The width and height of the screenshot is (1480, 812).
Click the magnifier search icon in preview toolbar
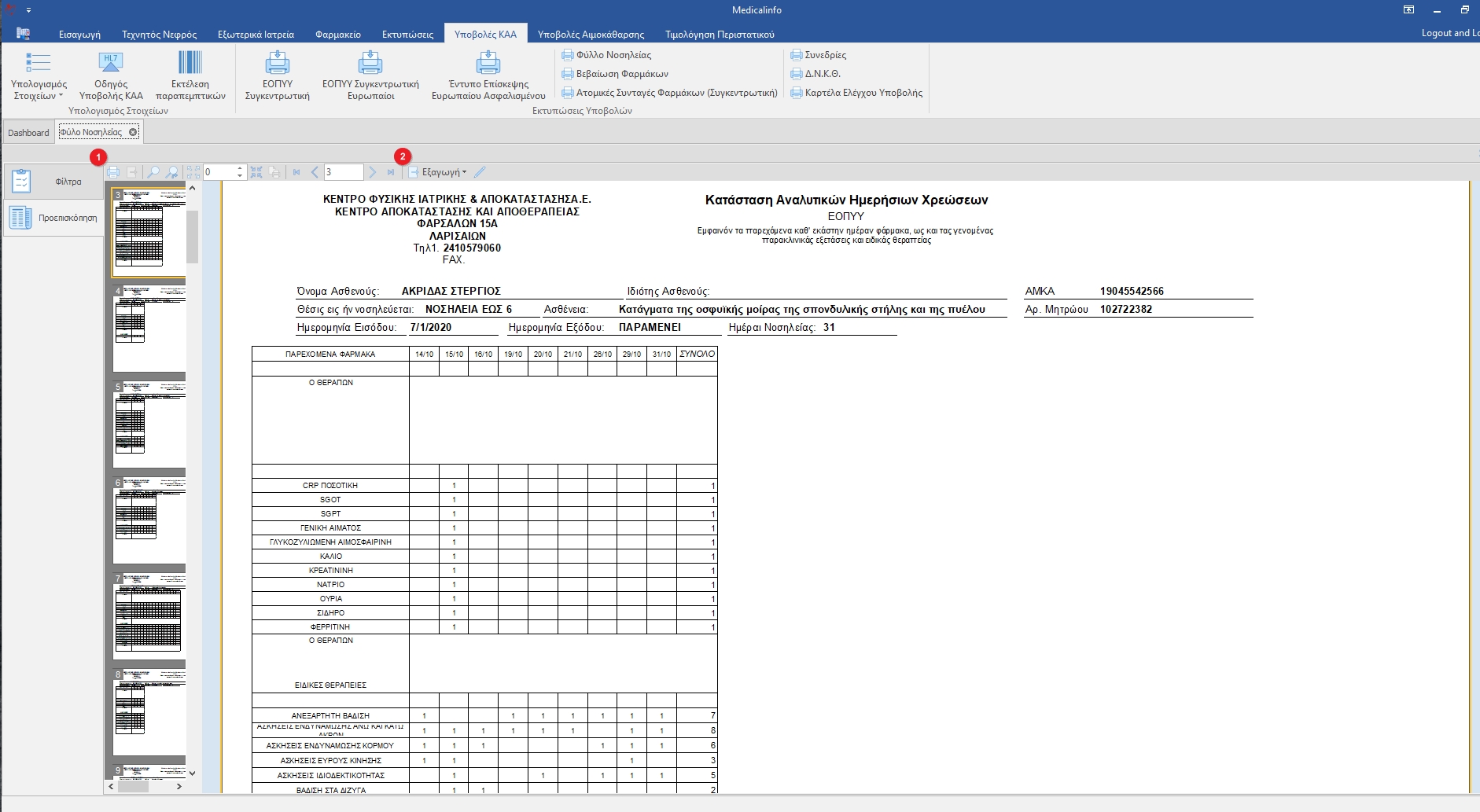pyautogui.click(x=153, y=172)
